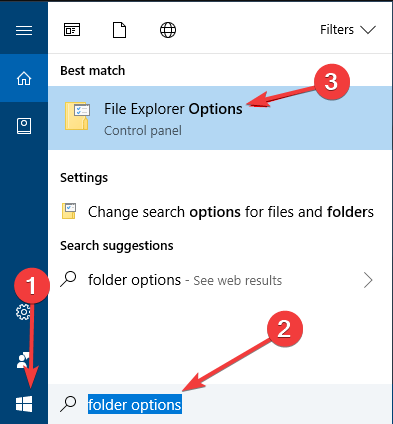
Task: Select the Home icon in sidebar
Action: click(x=24, y=79)
